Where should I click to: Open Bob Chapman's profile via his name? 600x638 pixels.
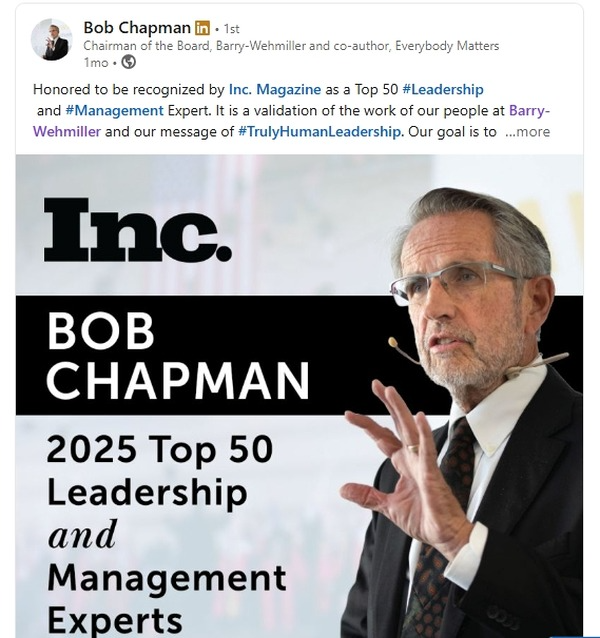click(136, 28)
